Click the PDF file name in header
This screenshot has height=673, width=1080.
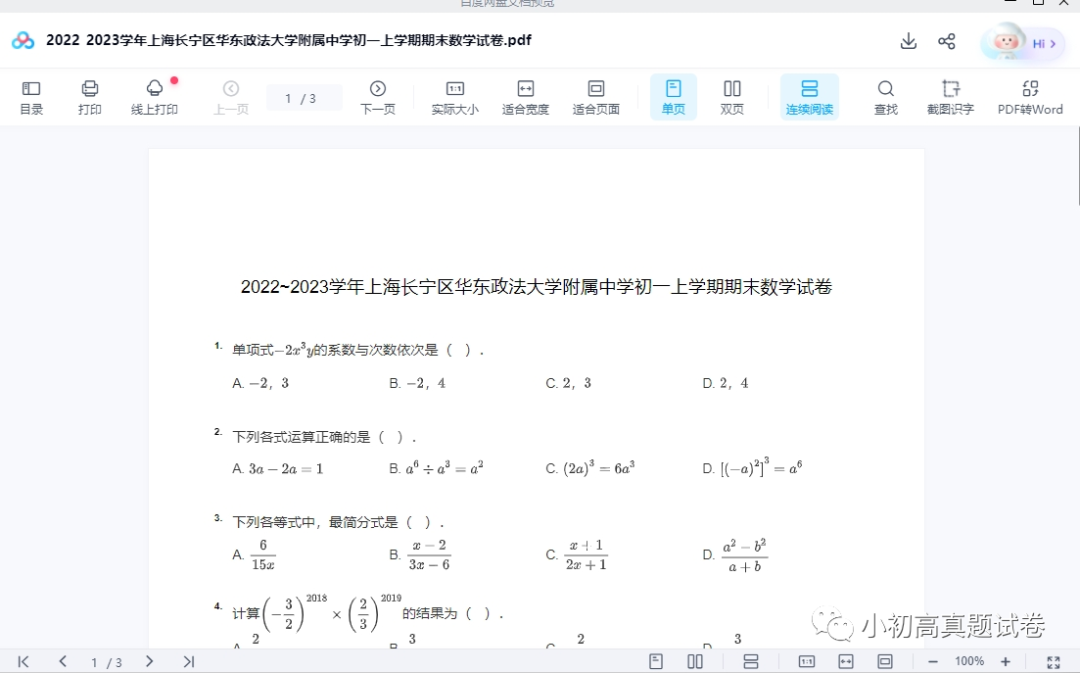tap(289, 41)
